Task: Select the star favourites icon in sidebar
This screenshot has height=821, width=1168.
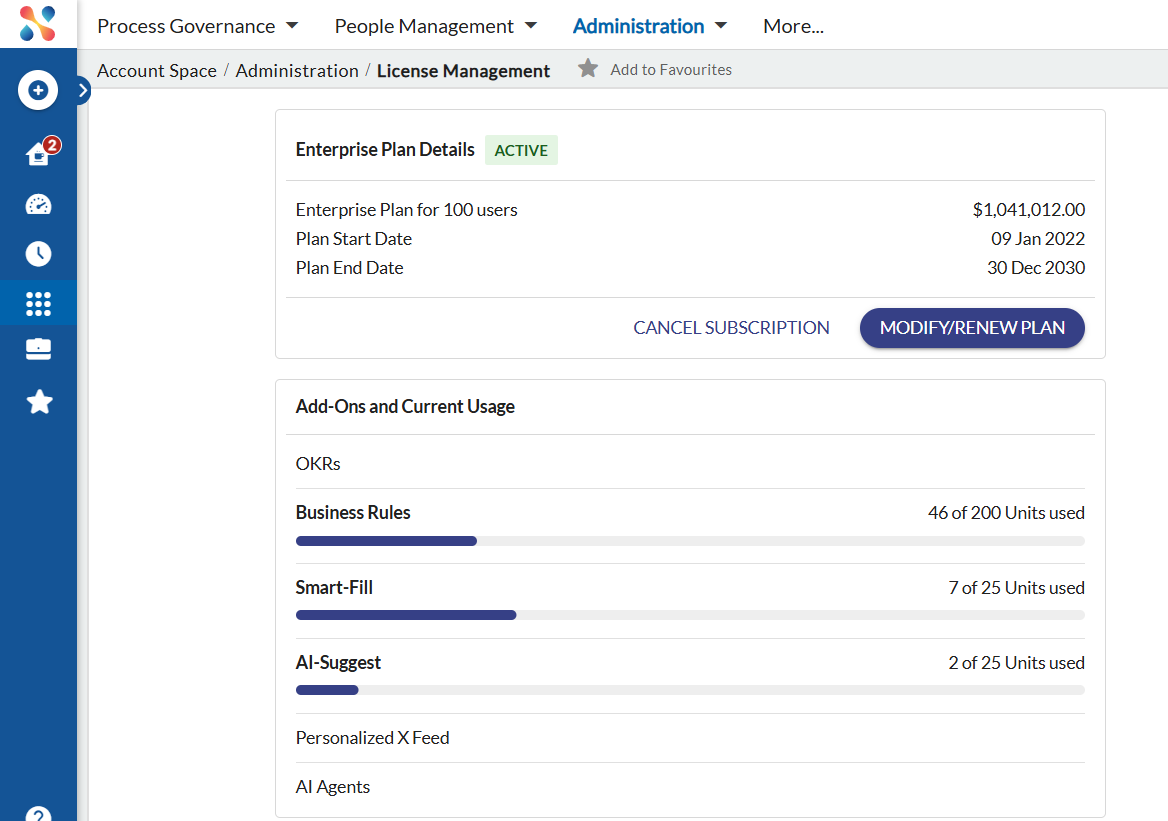Action: pyautogui.click(x=38, y=401)
